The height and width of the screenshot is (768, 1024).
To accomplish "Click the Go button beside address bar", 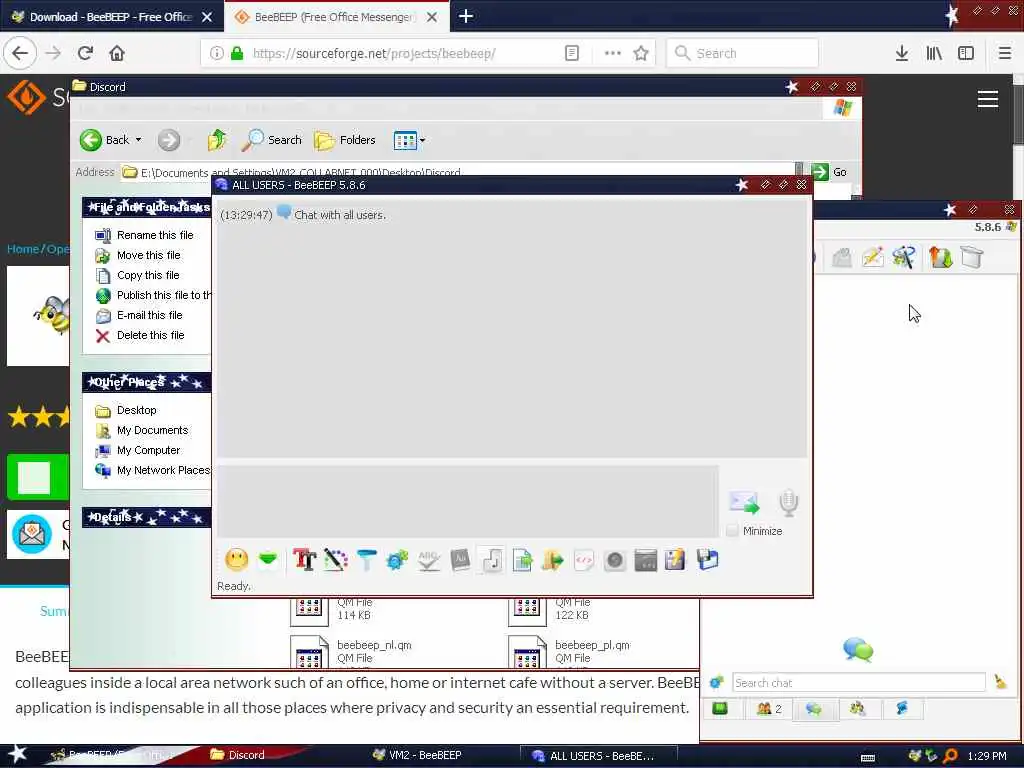I will tap(829, 172).
